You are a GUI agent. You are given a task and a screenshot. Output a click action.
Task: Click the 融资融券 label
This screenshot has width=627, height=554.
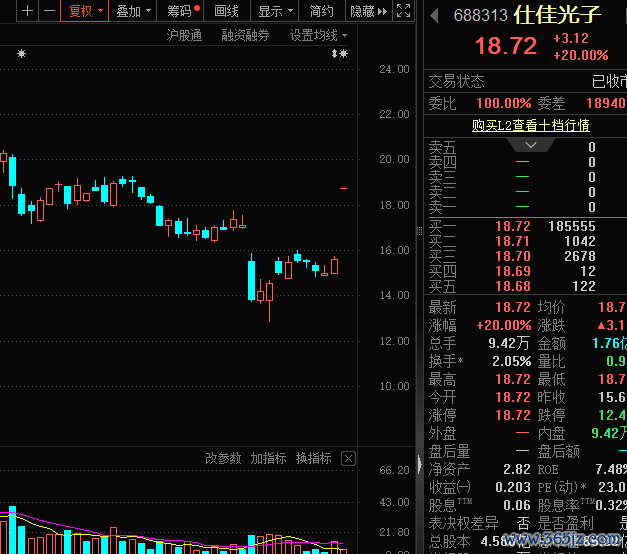[245, 35]
